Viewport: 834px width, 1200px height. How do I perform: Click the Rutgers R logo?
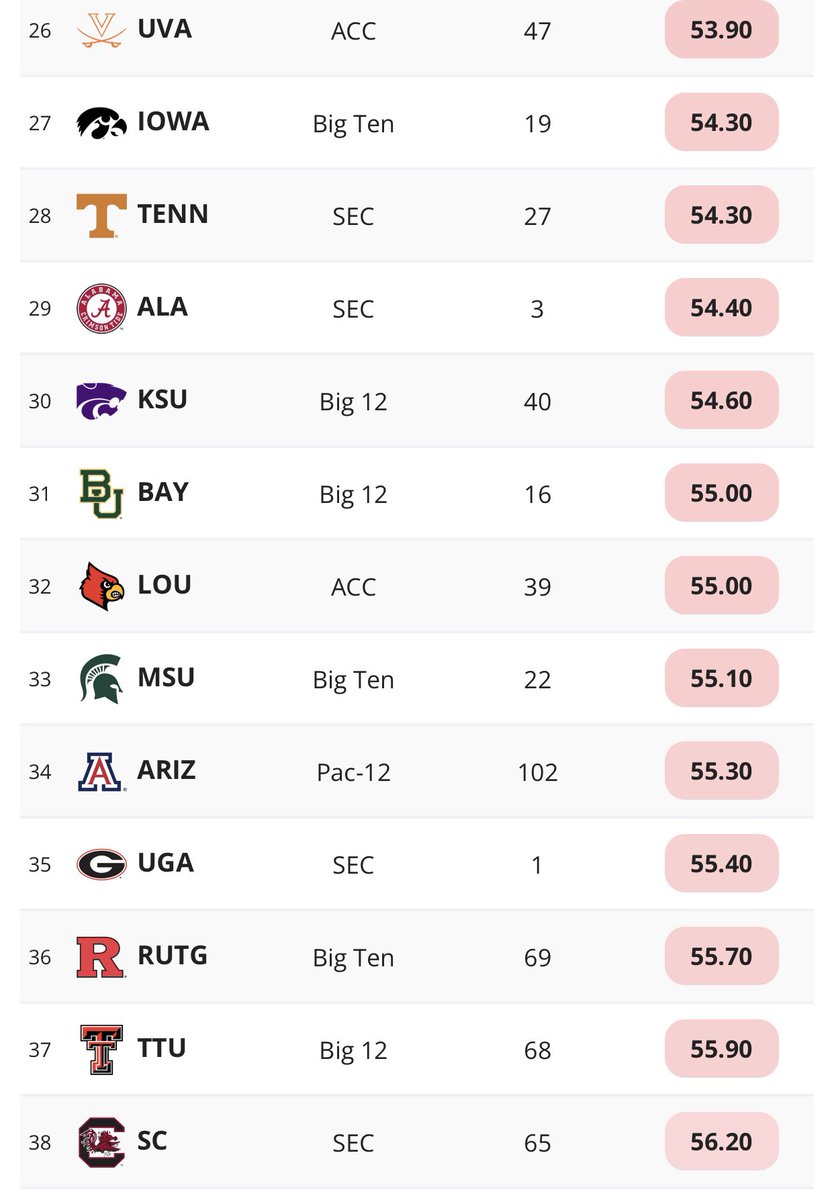coord(101,957)
